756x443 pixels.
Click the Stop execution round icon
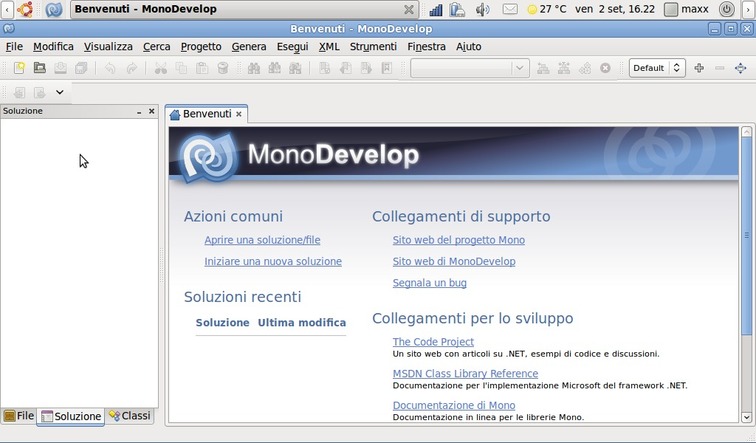(605, 68)
